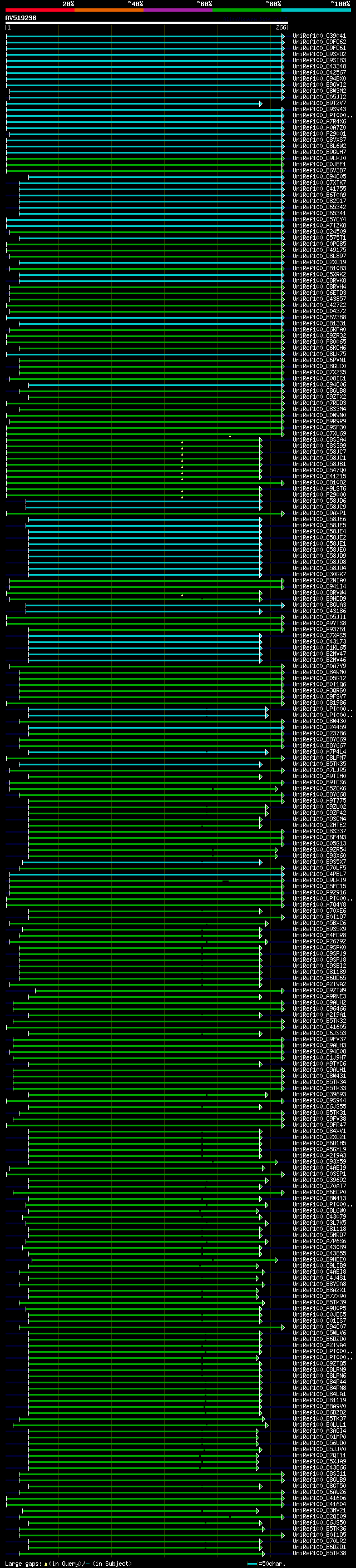Select the UniRef100_Q41755 label
Screen dimensions: 356x1568
pyautogui.click(x=319, y=189)
